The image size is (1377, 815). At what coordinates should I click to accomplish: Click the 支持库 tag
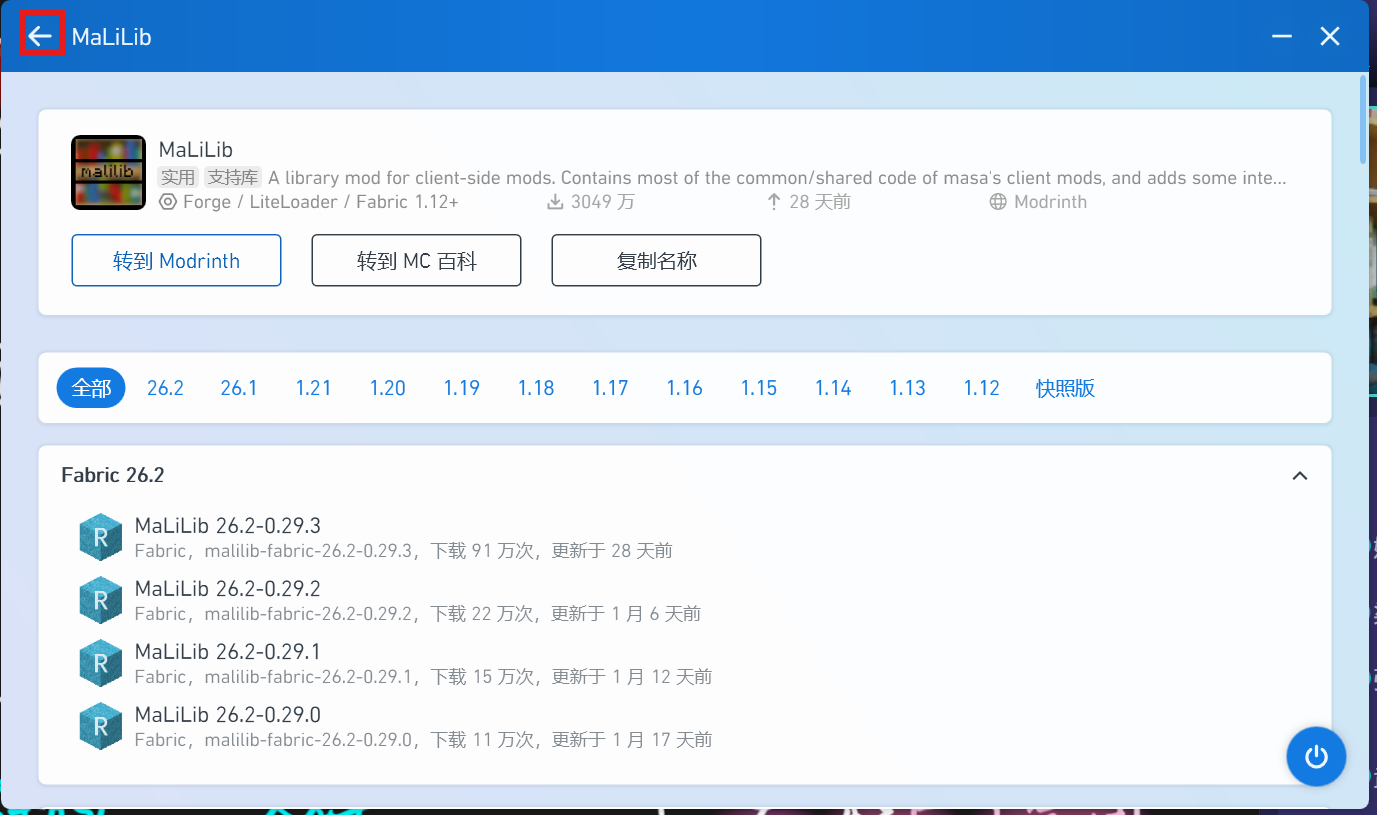(233, 178)
